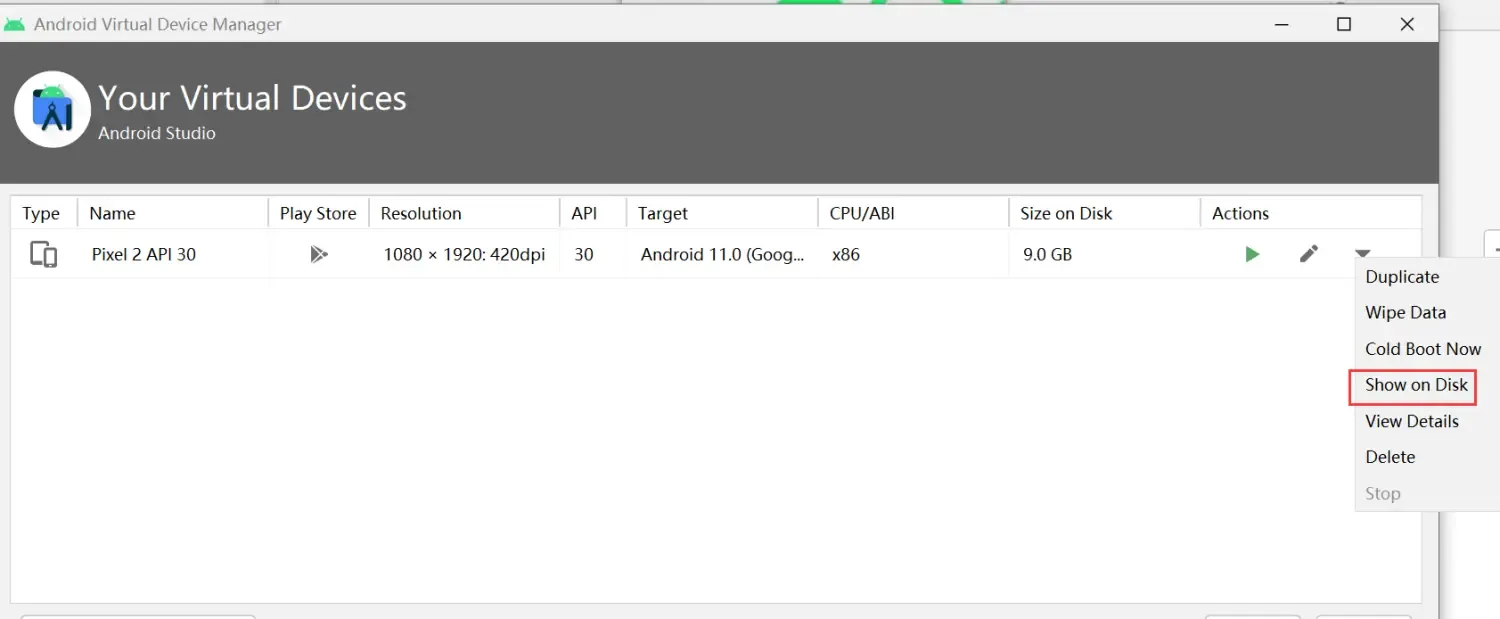Click the API column header
This screenshot has width=1500, height=619.
(x=584, y=213)
